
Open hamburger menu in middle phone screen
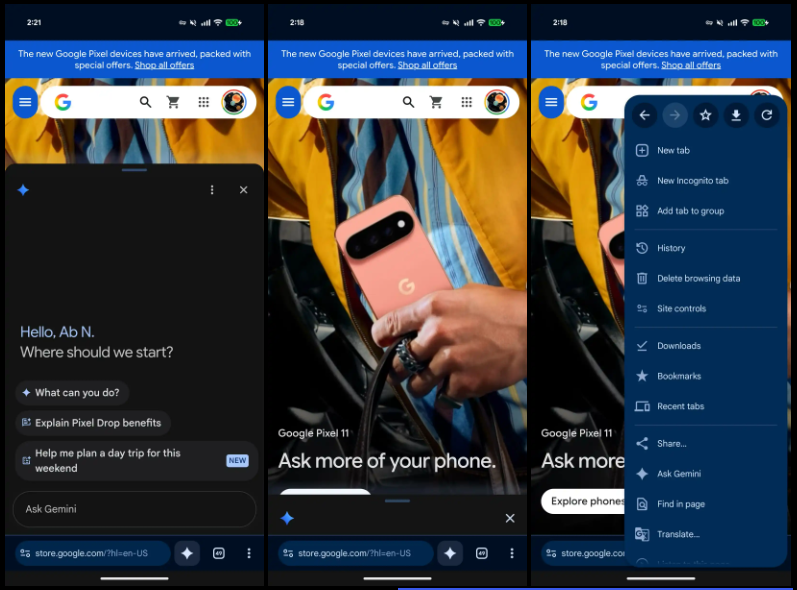(288, 102)
